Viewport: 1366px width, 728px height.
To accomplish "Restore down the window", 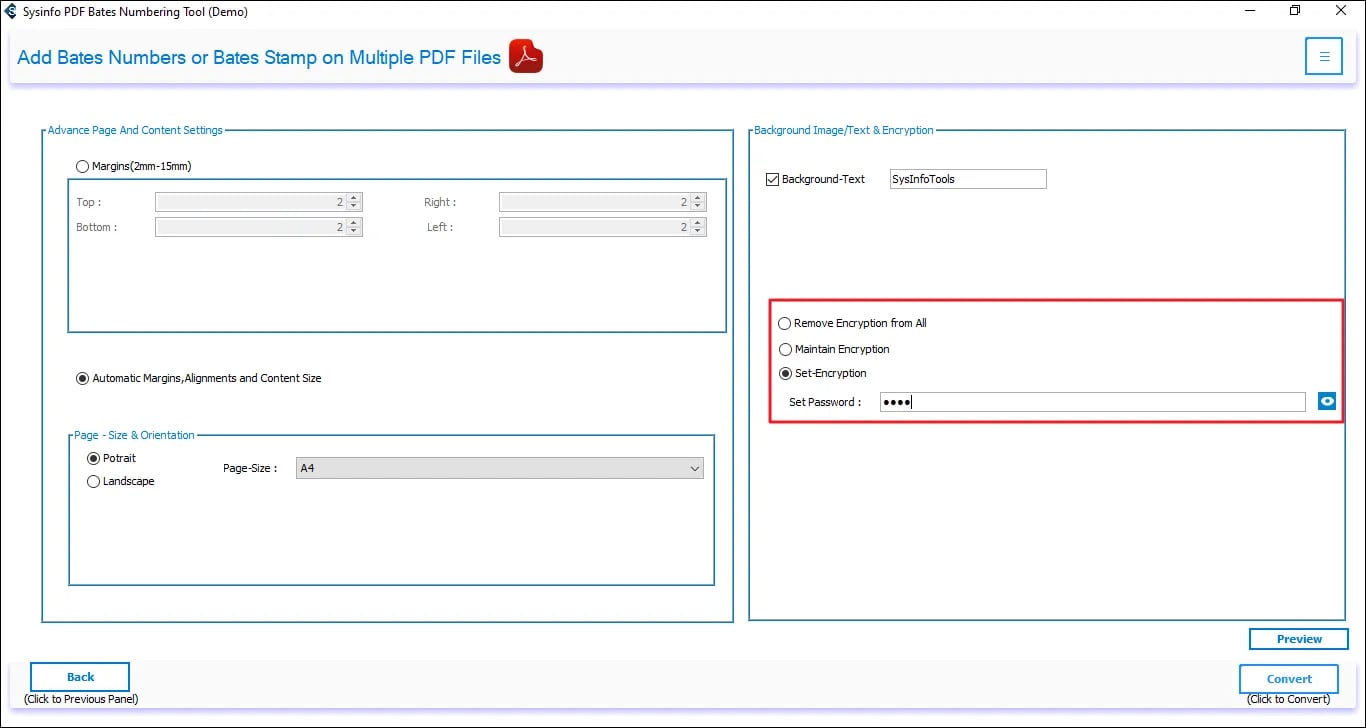I will coord(1295,11).
